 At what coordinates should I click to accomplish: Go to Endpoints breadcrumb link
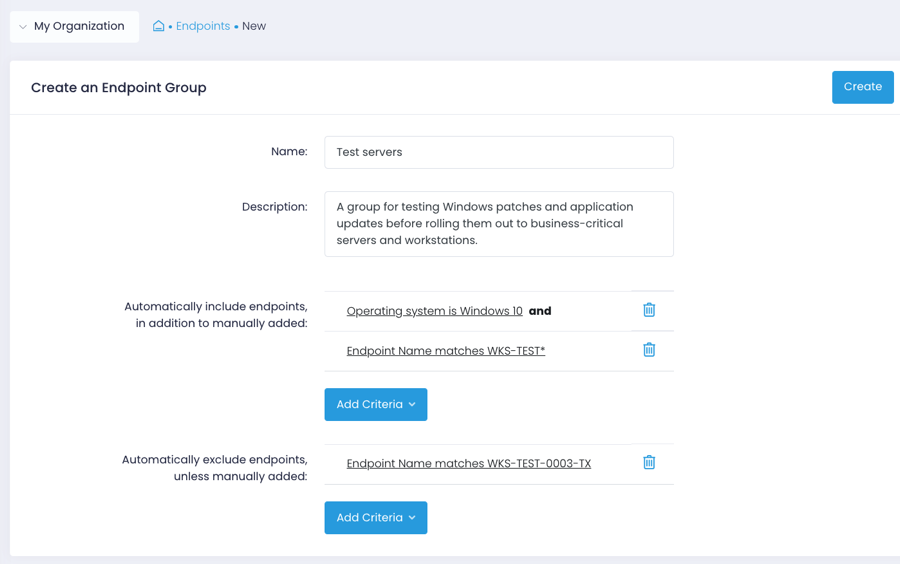pos(203,26)
